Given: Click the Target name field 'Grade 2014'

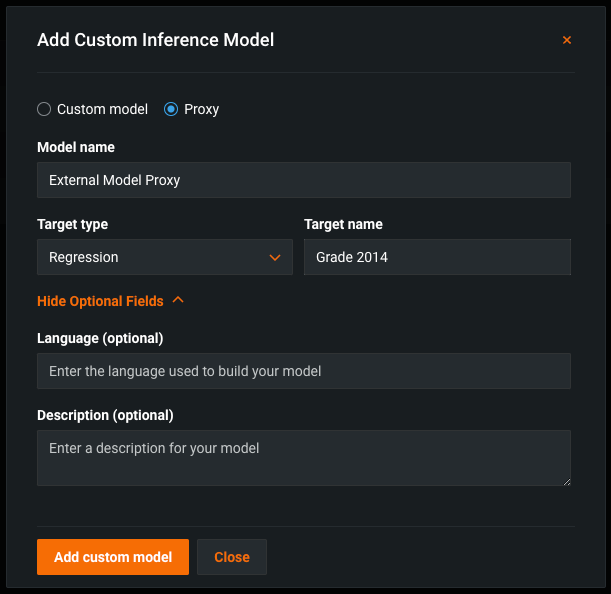Looking at the screenshot, I should (437, 257).
